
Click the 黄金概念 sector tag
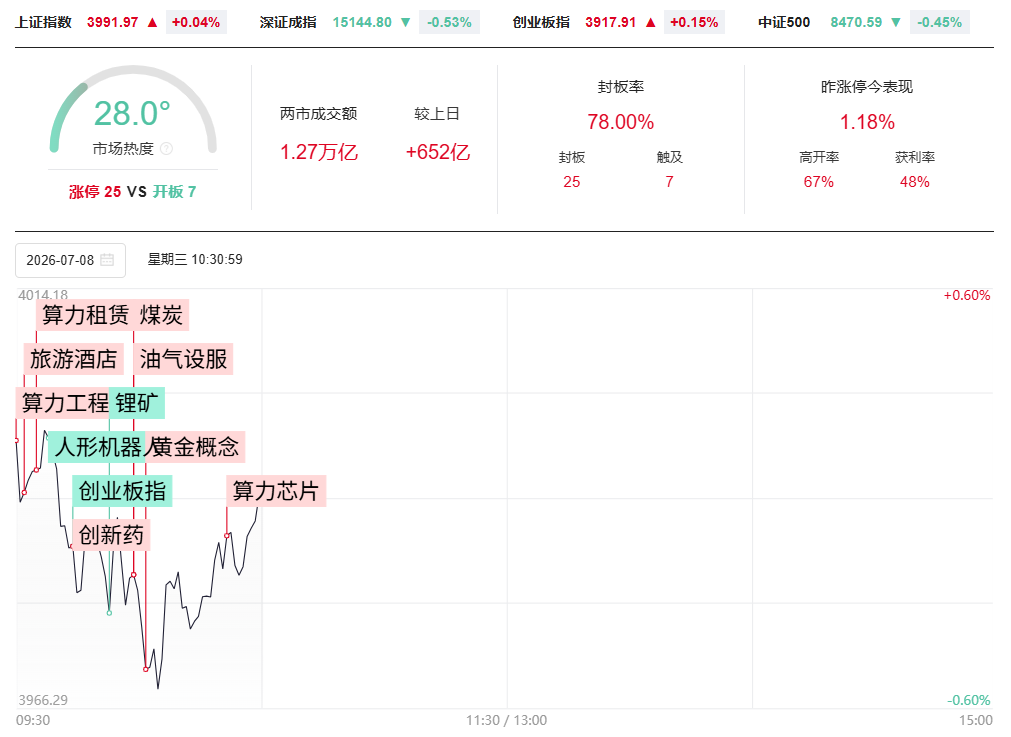(x=195, y=447)
